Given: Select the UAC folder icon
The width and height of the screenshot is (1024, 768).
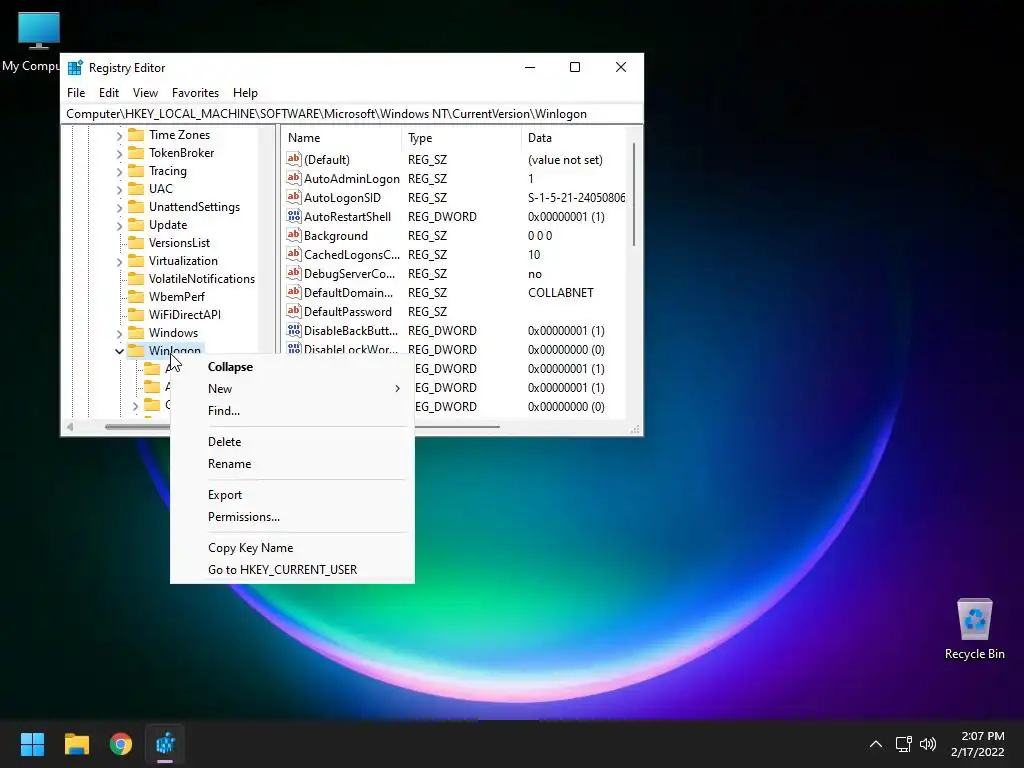Looking at the screenshot, I should point(136,189).
